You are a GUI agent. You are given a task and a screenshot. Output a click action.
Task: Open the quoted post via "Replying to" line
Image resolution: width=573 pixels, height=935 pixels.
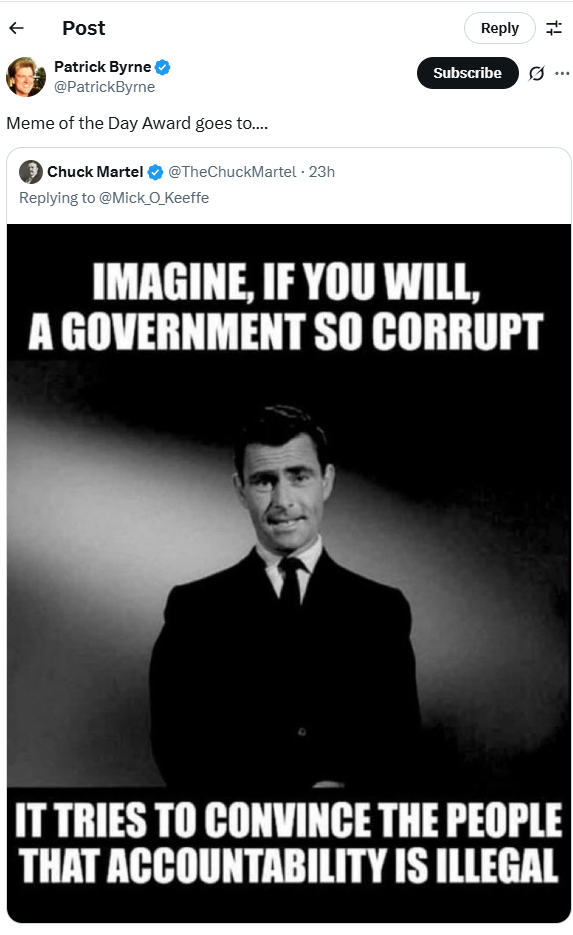click(x=114, y=198)
